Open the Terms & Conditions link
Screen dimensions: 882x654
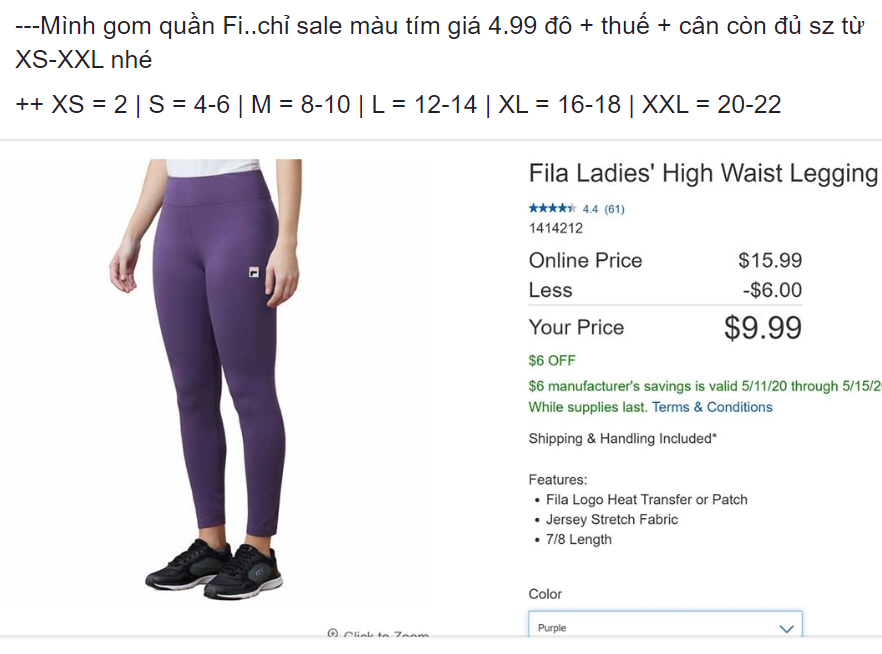pyautogui.click(x=712, y=407)
